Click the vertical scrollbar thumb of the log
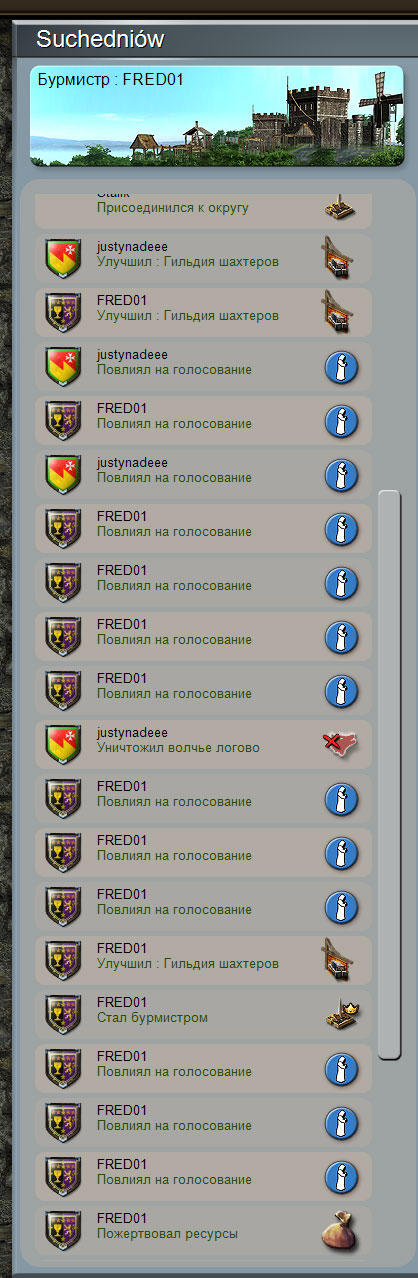418x1278 pixels. pyautogui.click(x=389, y=775)
